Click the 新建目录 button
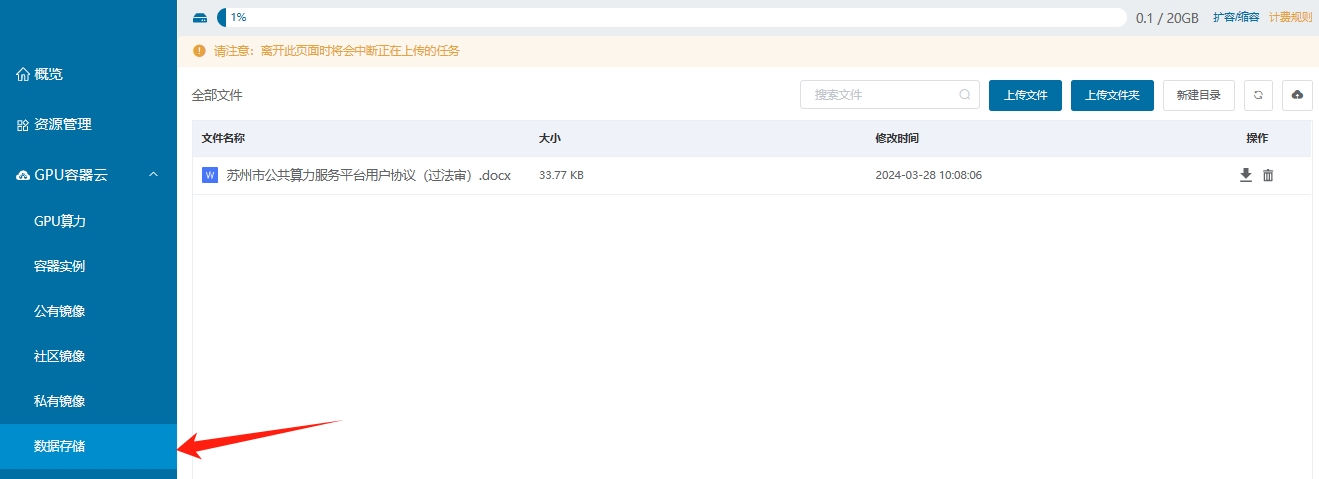The image size is (1319, 479). pyautogui.click(x=1199, y=95)
